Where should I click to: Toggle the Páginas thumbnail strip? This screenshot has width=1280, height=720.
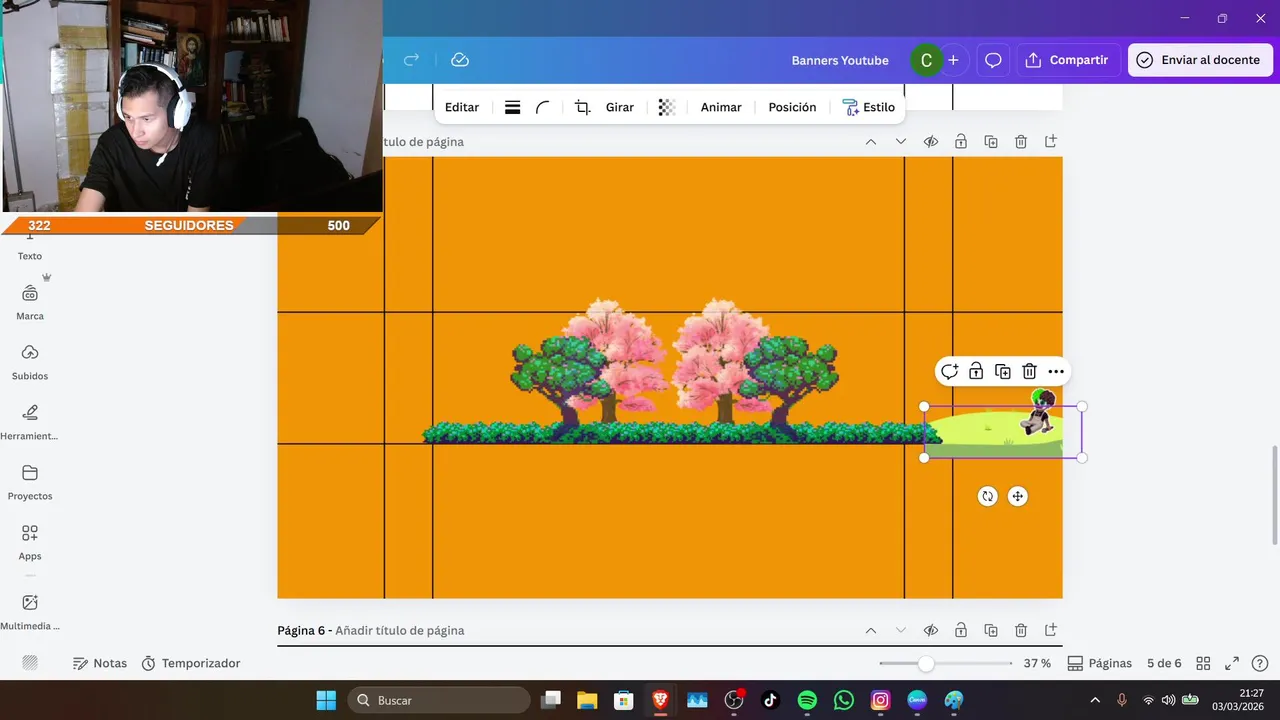tap(1100, 663)
